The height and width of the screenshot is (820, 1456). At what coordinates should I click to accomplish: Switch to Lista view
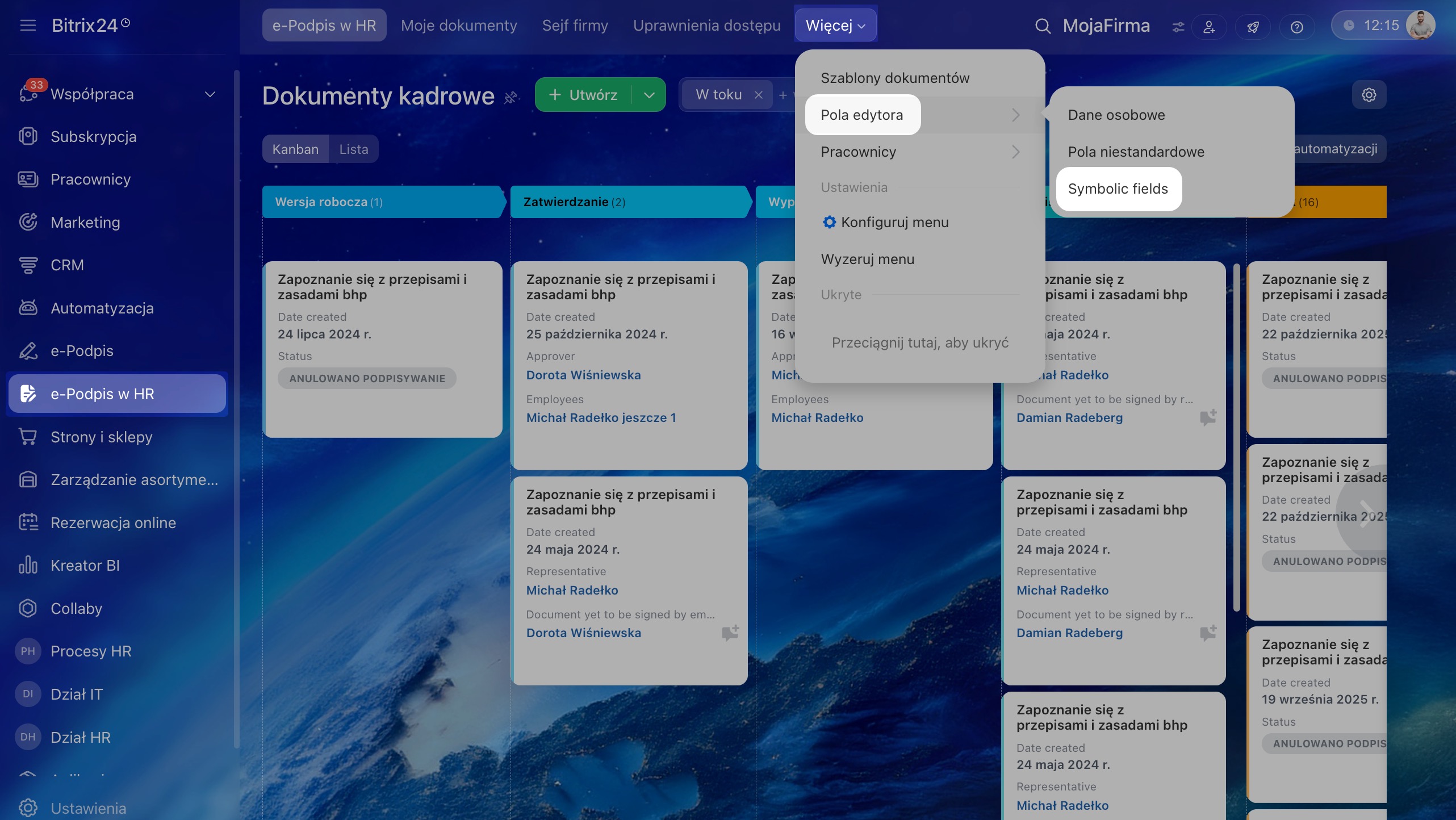click(353, 149)
